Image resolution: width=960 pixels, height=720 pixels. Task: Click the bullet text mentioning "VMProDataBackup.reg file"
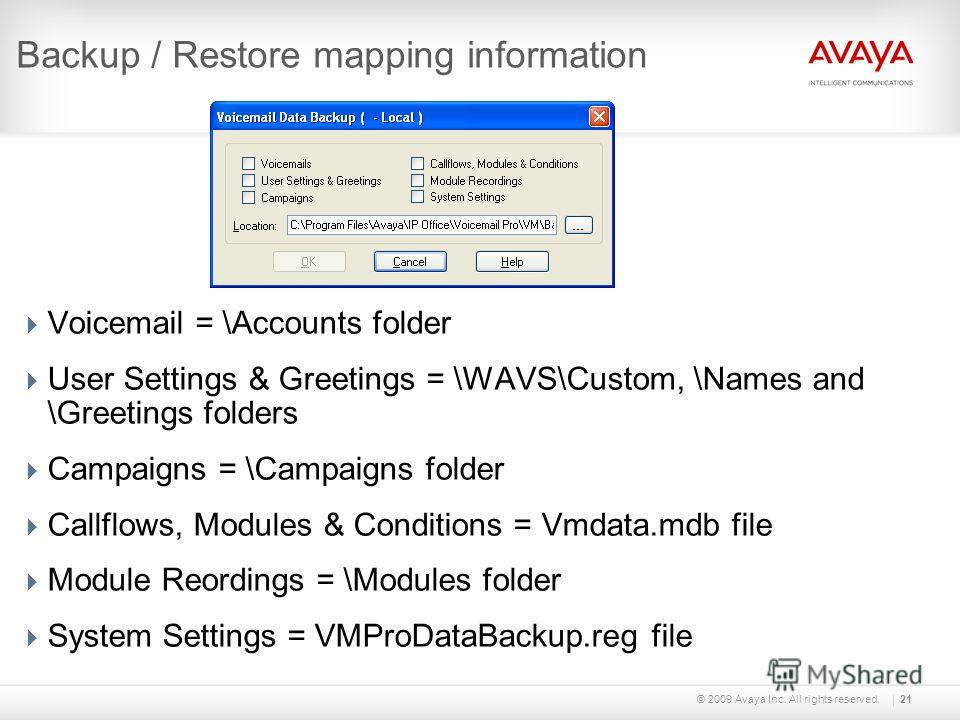370,636
